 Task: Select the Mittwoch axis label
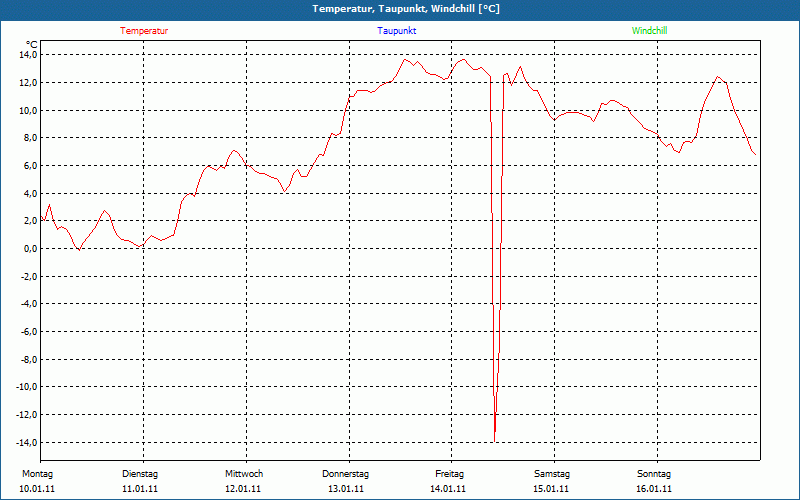coord(244,474)
